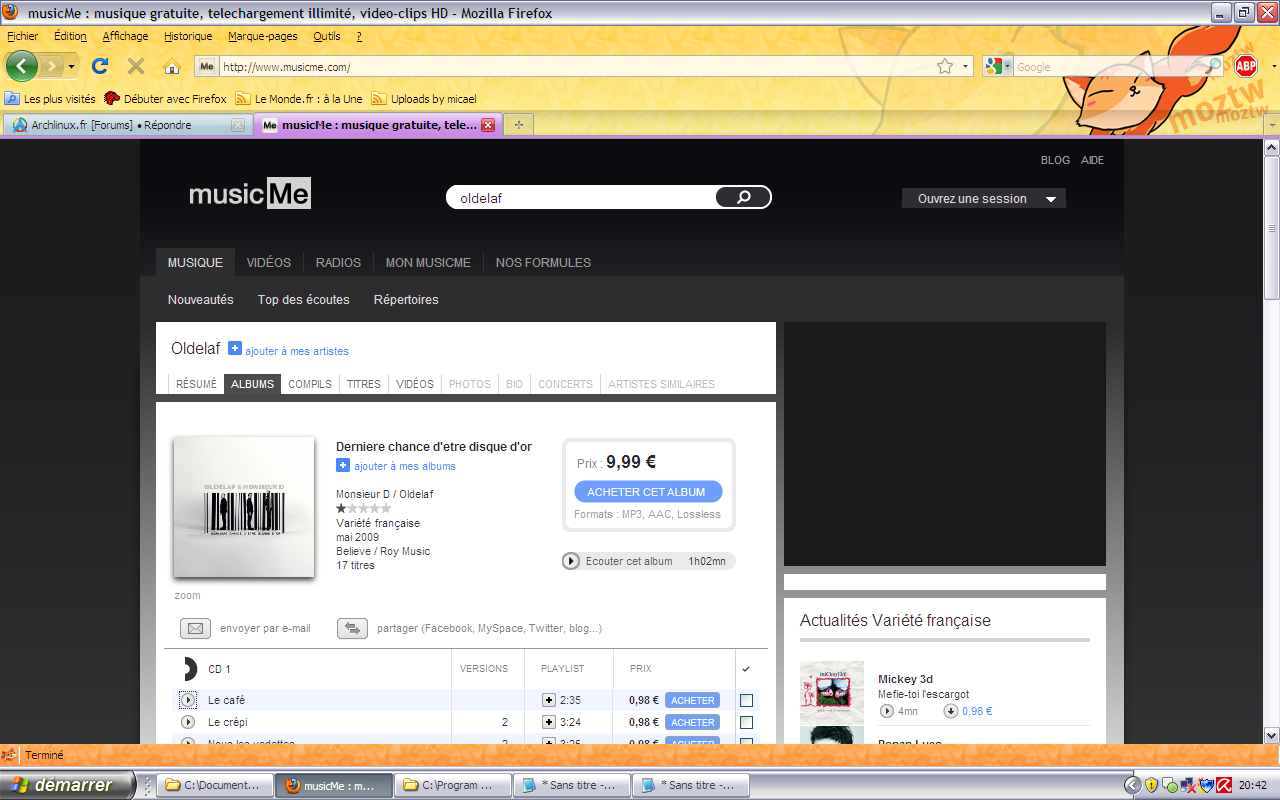This screenshot has height=800, width=1280.
Task: Open the list all tabs dropdown
Action: 1271,125
